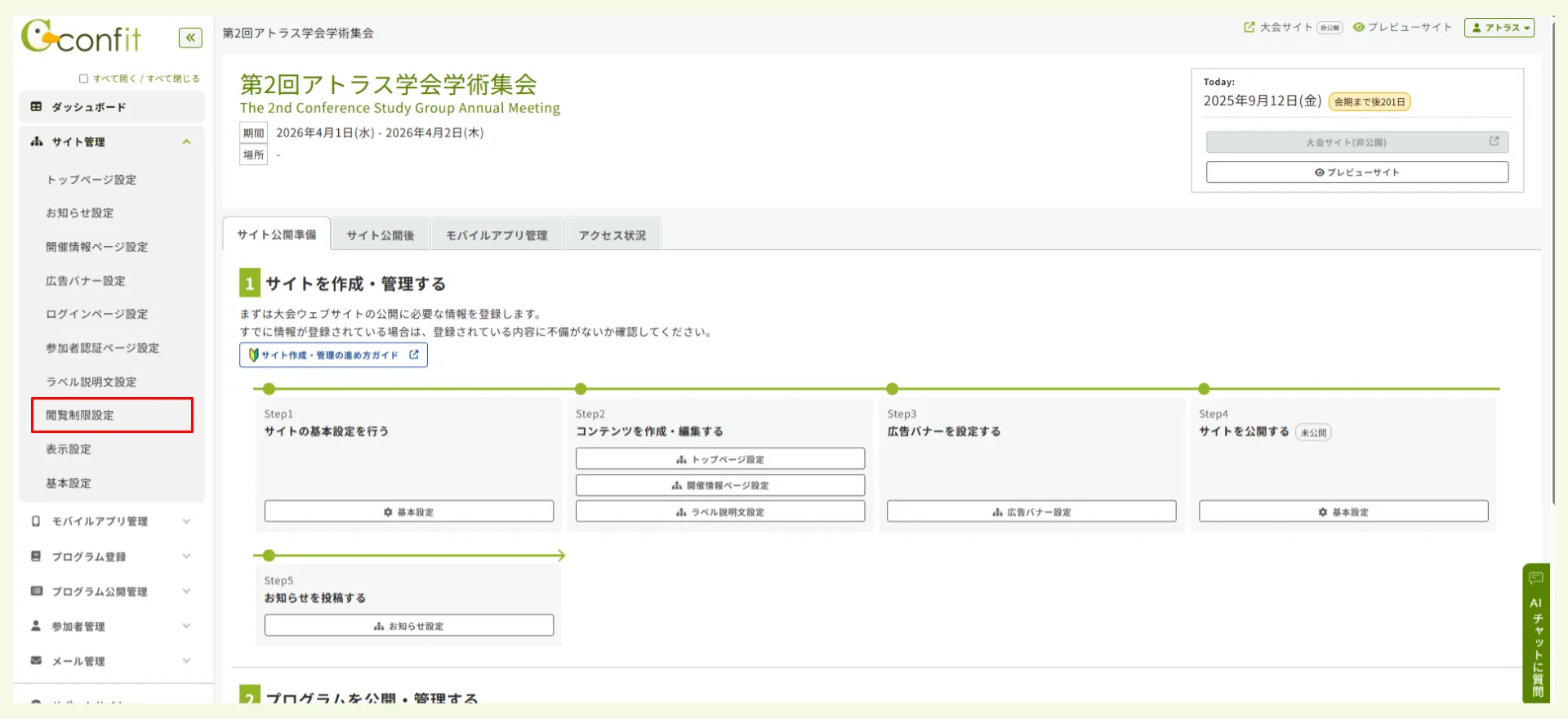1568x719 pixels.
Task: Switch to モバイルアプリ管理 tab
Action: click(497, 235)
